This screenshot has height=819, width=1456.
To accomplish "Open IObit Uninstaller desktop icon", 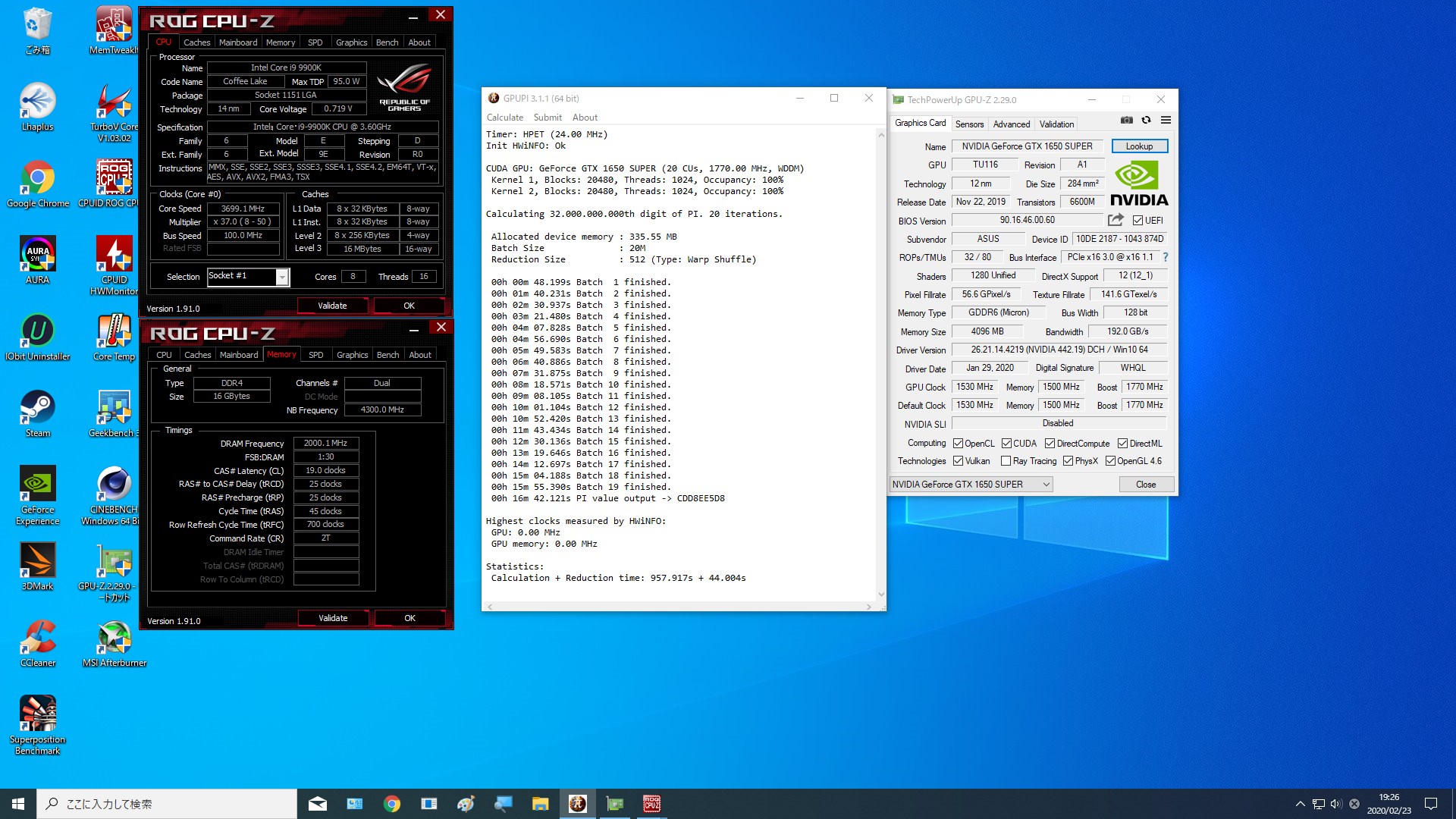I will click(x=37, y=337).
